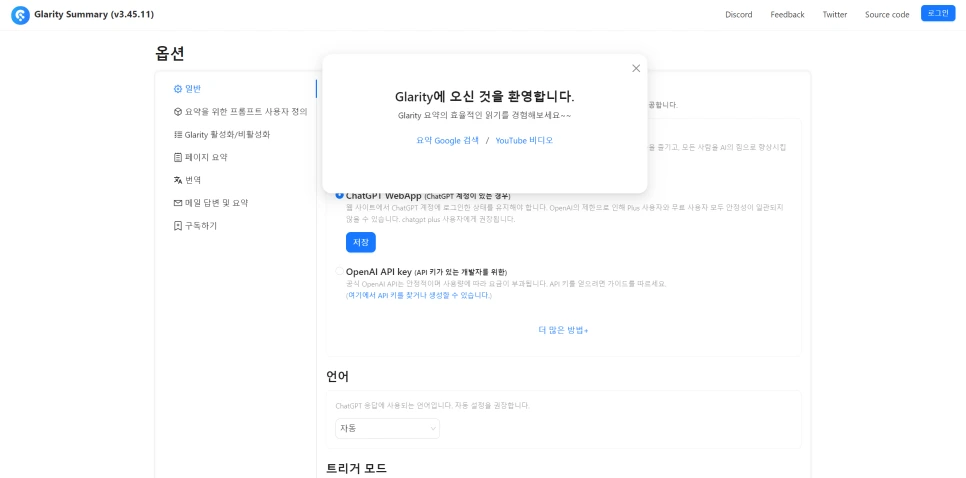This screenshot has width=966, height=478.
Task: Expand 더 많은 방법+
Action: [563, 330]
